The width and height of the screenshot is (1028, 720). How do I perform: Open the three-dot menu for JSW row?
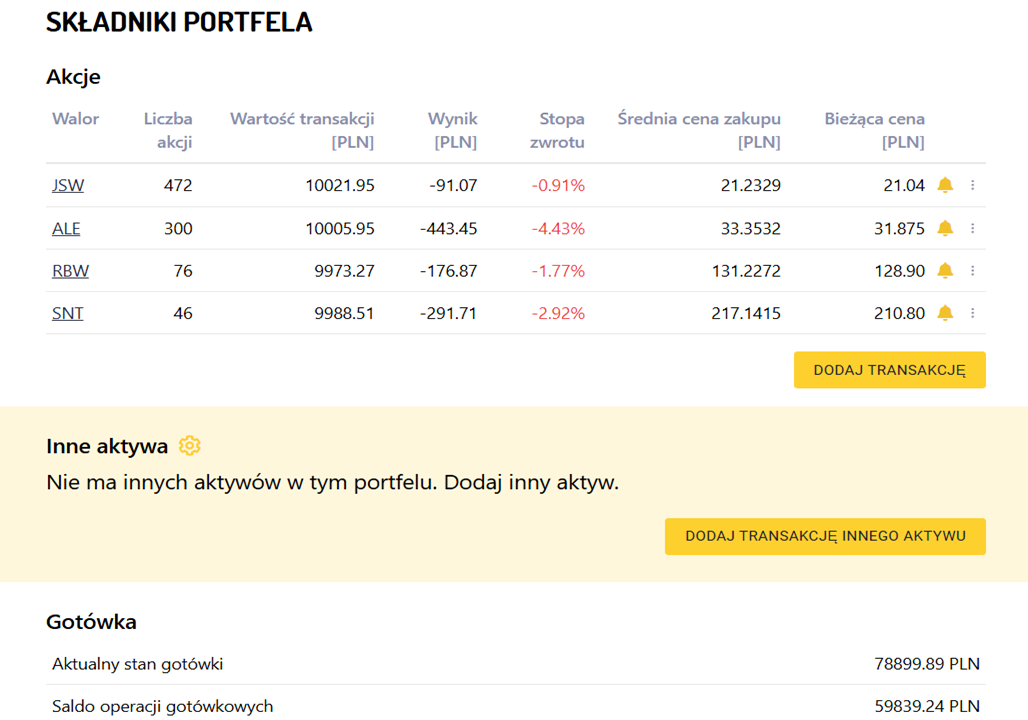point(973,185)
